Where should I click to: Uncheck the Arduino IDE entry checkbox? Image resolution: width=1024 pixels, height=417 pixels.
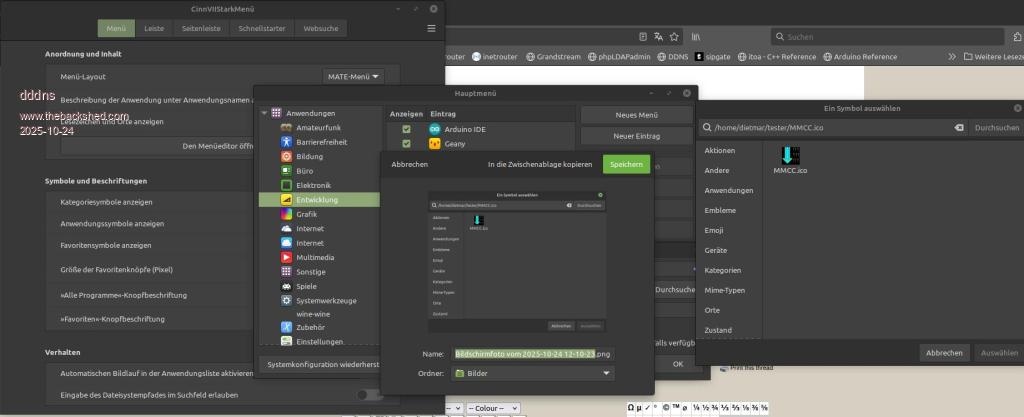pyautogui.click(x=406, y=129)
